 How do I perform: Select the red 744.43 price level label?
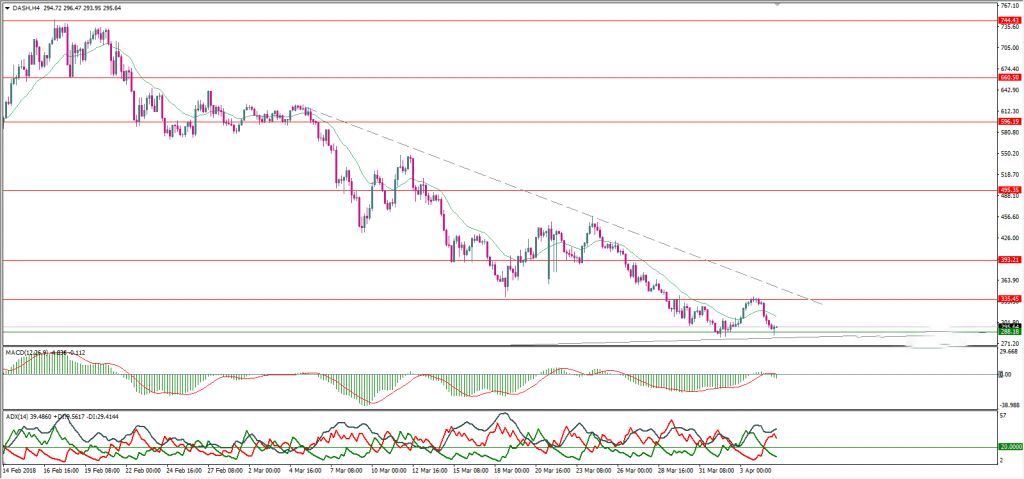coord(1009,20)
